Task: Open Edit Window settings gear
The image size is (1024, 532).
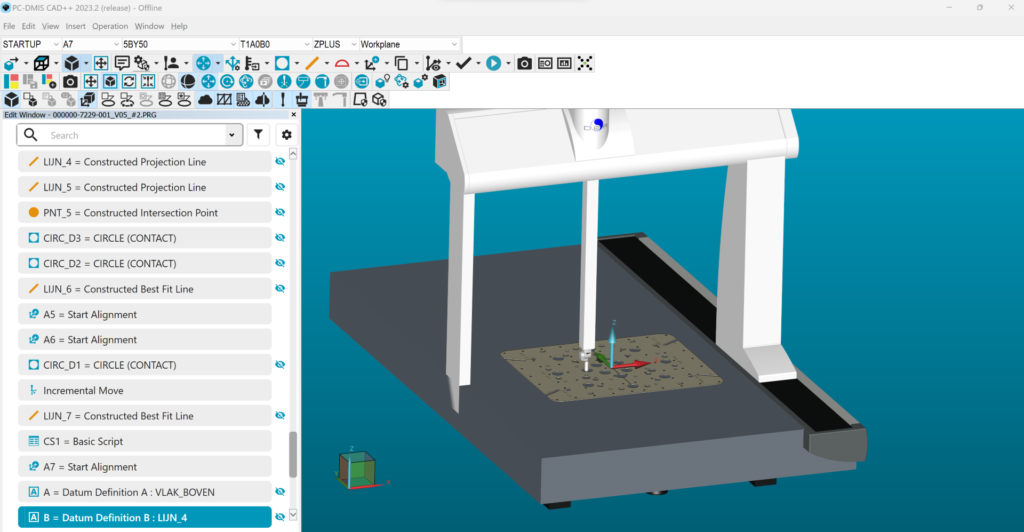Action: point(287,135)
